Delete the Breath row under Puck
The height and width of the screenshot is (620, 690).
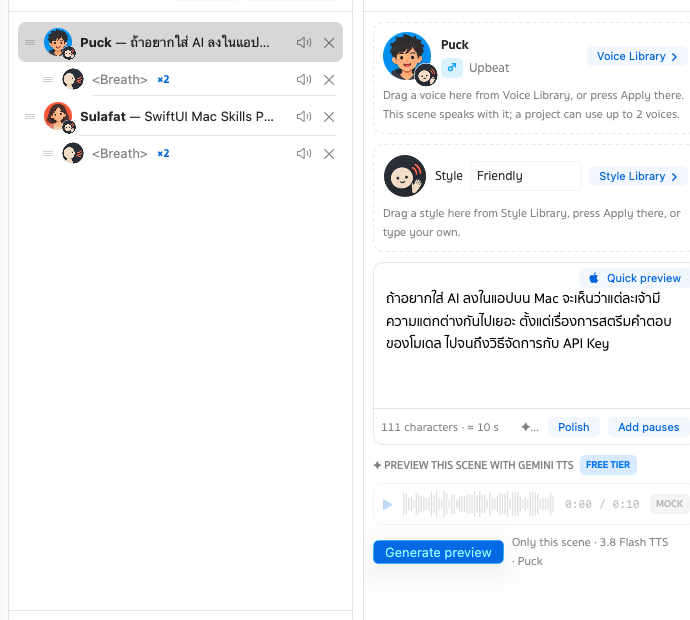pos(329,80)
